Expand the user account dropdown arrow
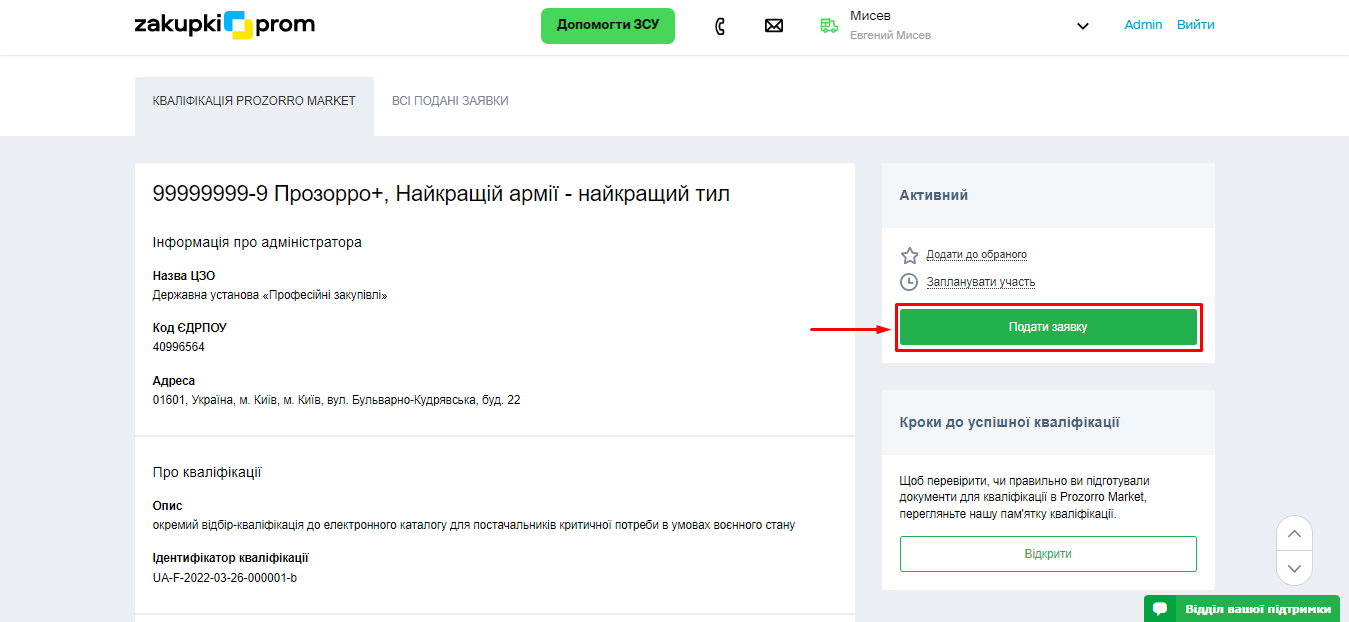Viewport: 1349px width, 622px height. pos(1082,26)
